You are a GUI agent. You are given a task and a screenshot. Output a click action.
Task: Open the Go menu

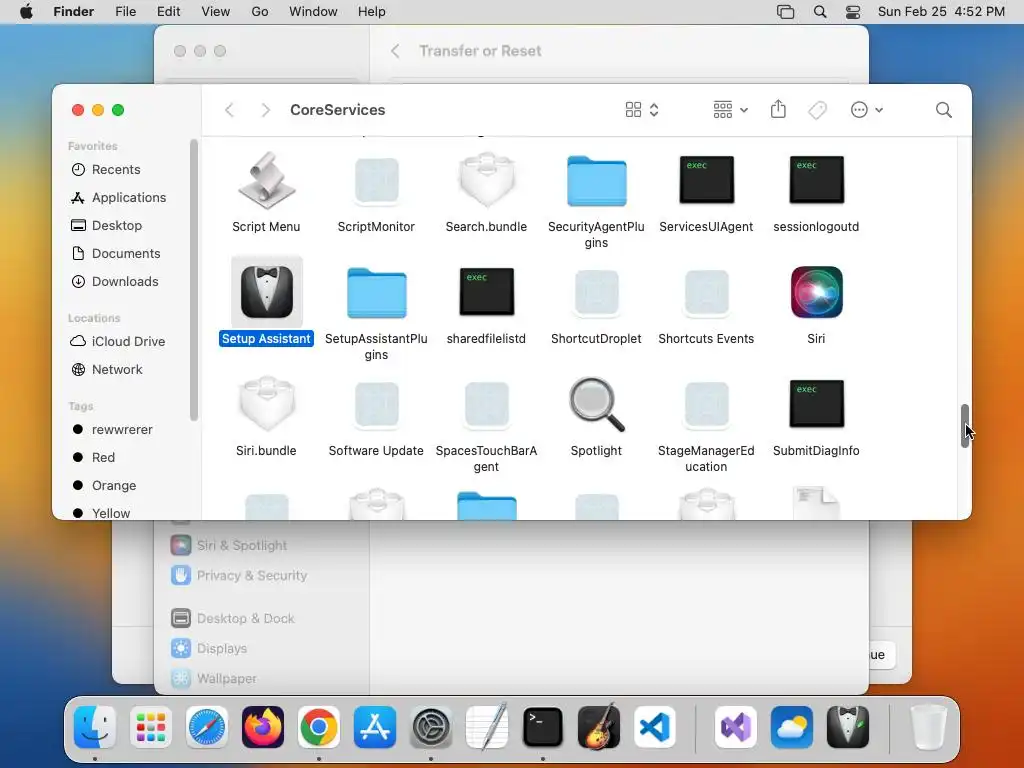click(259, 12)
